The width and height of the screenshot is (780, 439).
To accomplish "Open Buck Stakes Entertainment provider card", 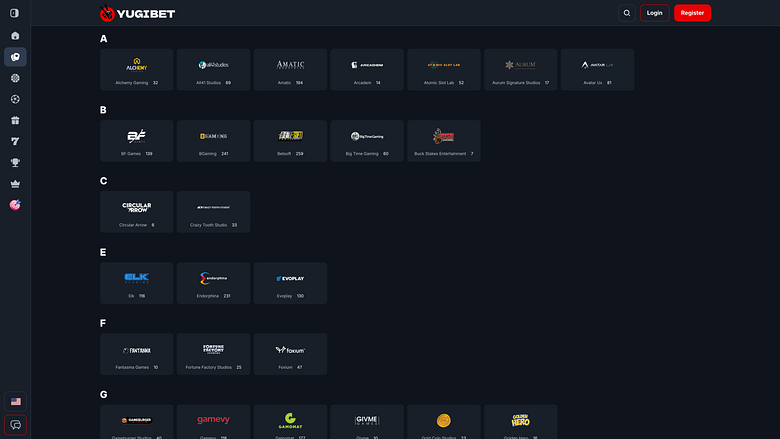I will (444, 141).
